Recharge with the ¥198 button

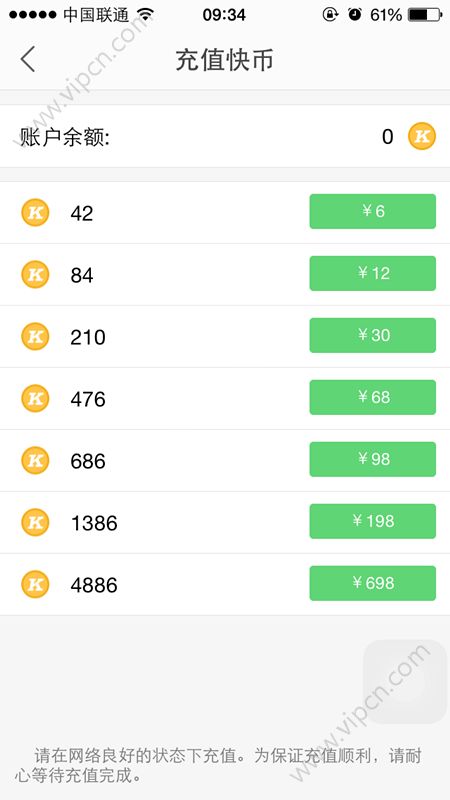coord(372,521)
